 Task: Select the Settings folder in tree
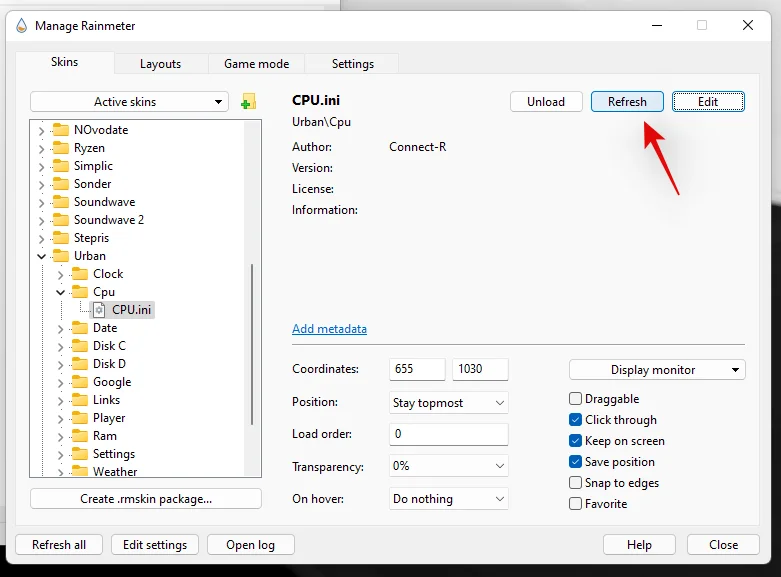click(114, 454)
